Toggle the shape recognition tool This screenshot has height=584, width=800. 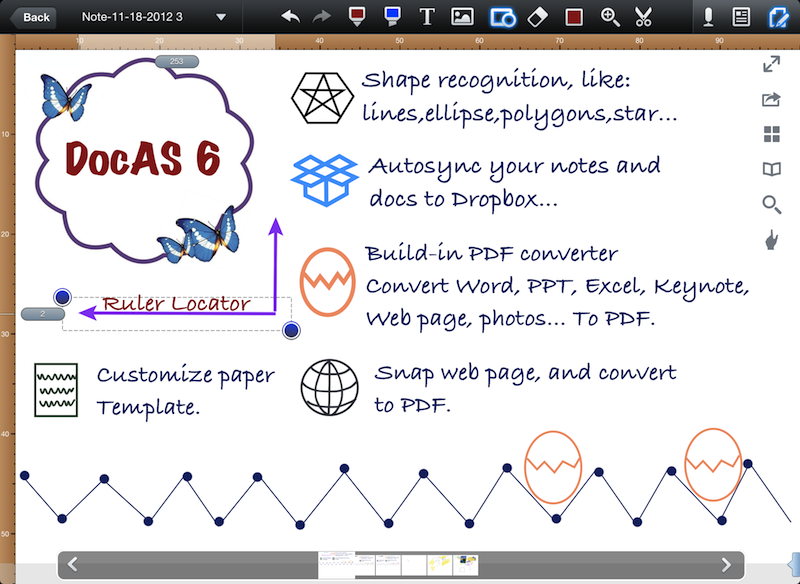point(503,17)
